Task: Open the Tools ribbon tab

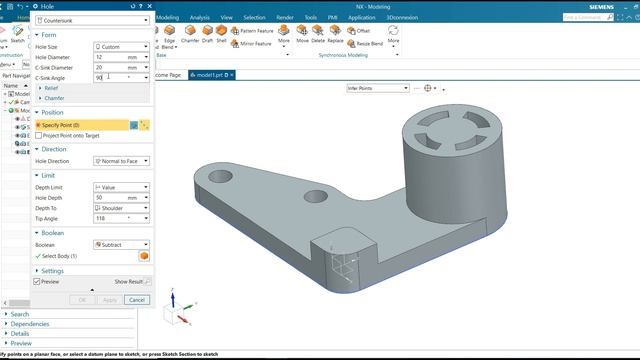Action: click(x=311, y=18)
